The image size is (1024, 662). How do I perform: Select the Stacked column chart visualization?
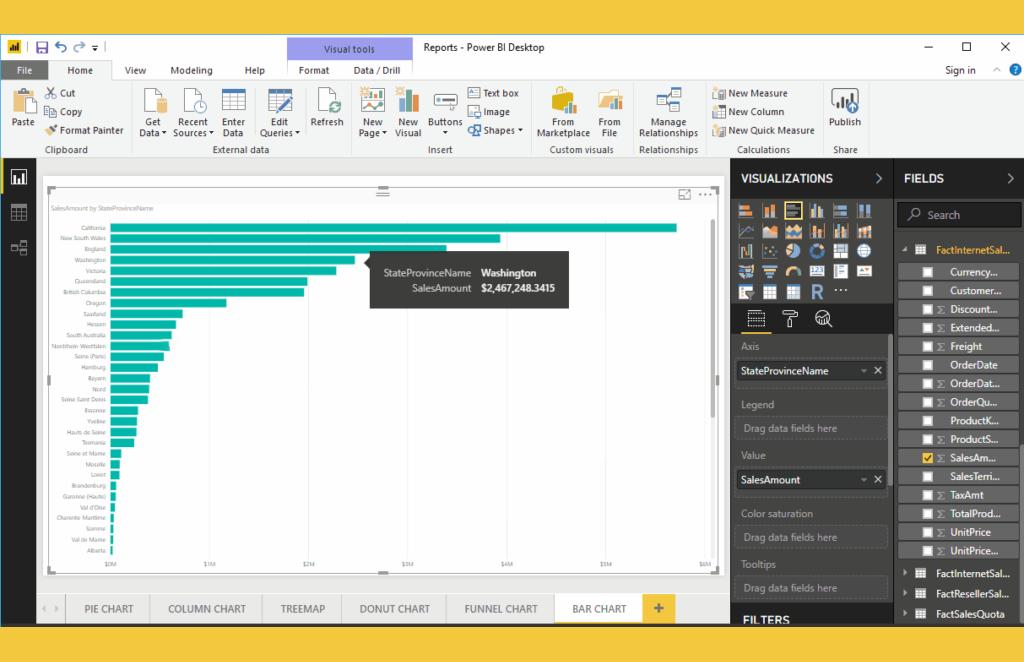pos(769,211)
